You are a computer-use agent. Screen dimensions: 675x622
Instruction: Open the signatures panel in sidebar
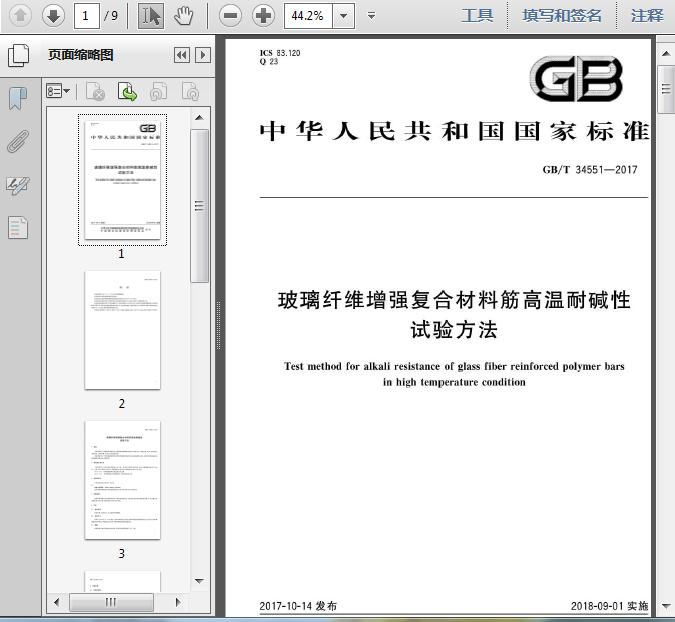tap(18, 186)
